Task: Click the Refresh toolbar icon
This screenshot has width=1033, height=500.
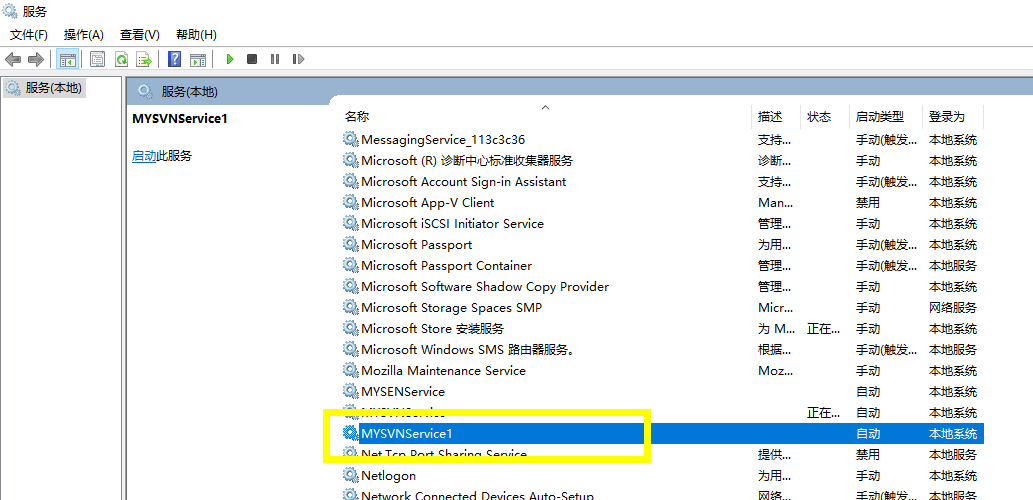Action: [121, 59]
